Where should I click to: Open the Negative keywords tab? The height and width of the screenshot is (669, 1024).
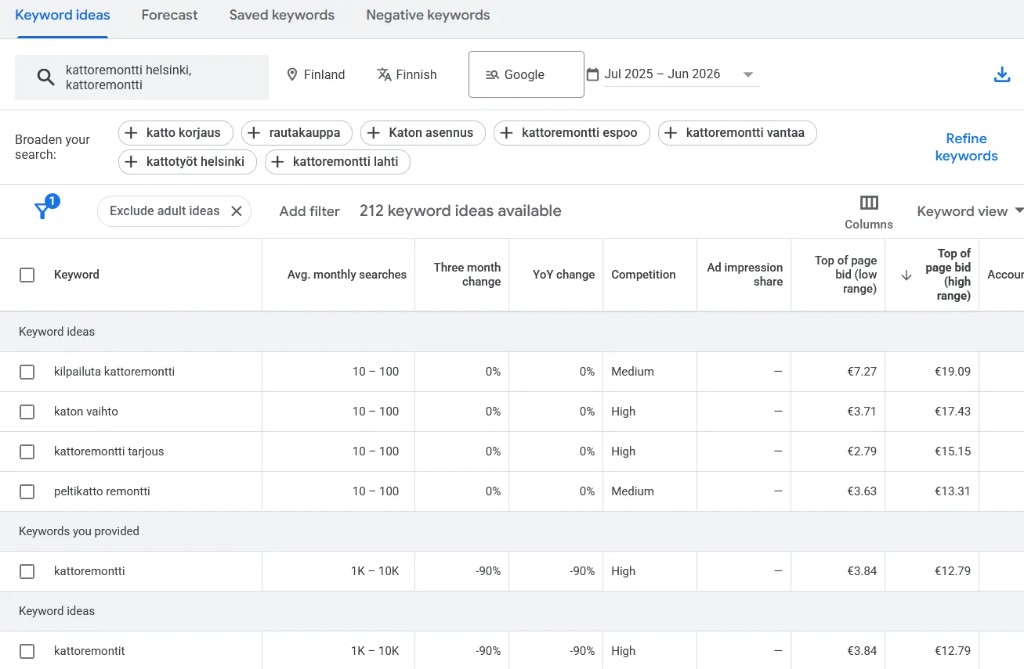tap(428, 15)
